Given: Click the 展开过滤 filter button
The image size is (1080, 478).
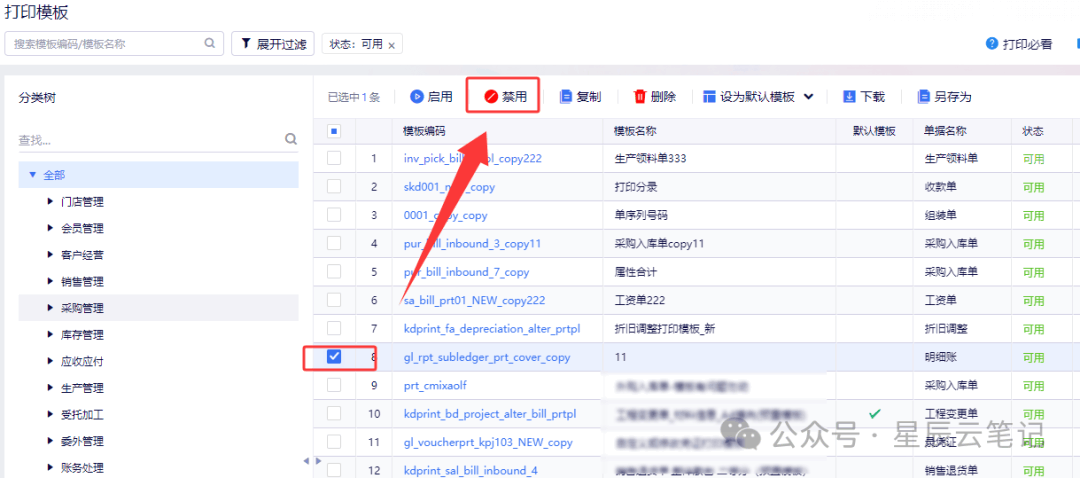Looking at the screenshot, I should pyautogui.click(x=273, y=44).
